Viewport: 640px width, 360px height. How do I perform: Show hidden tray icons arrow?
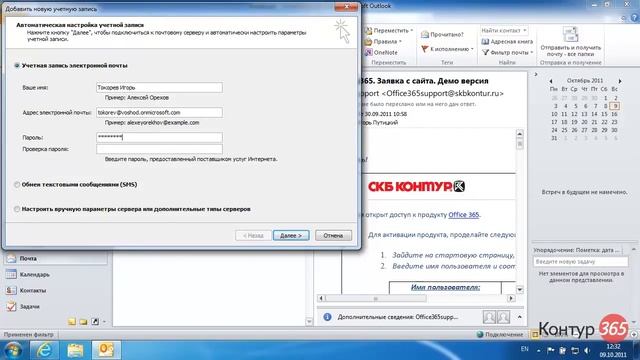[x=538, y=351]
